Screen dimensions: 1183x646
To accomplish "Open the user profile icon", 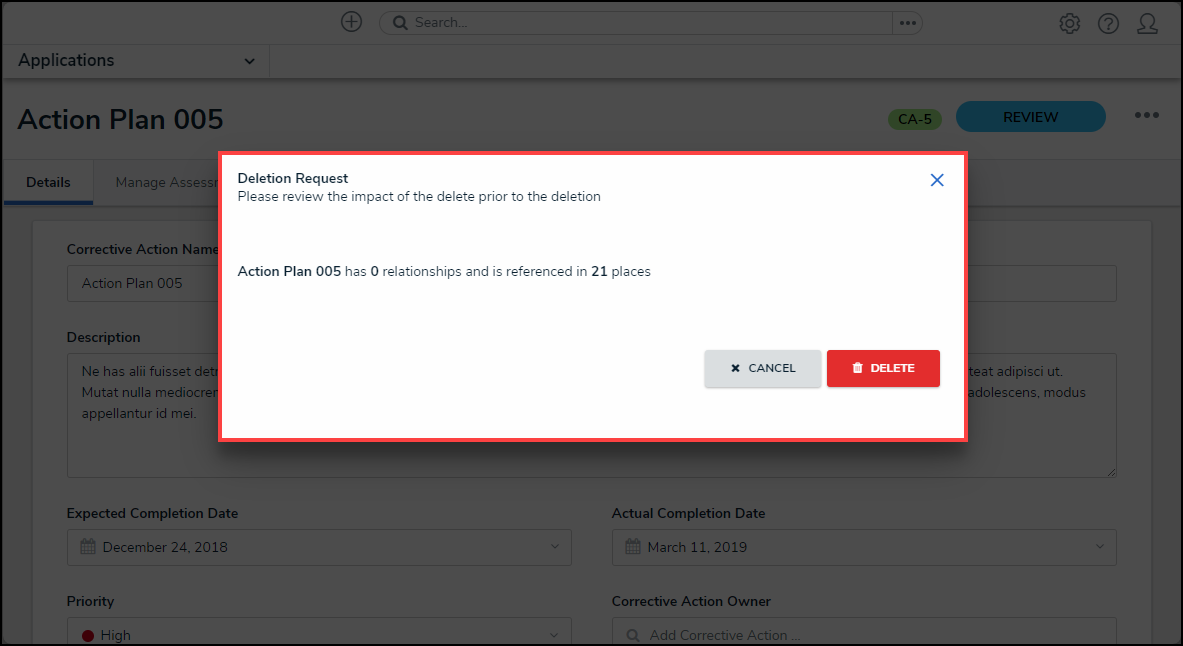I will click(x=1147, y=24).
